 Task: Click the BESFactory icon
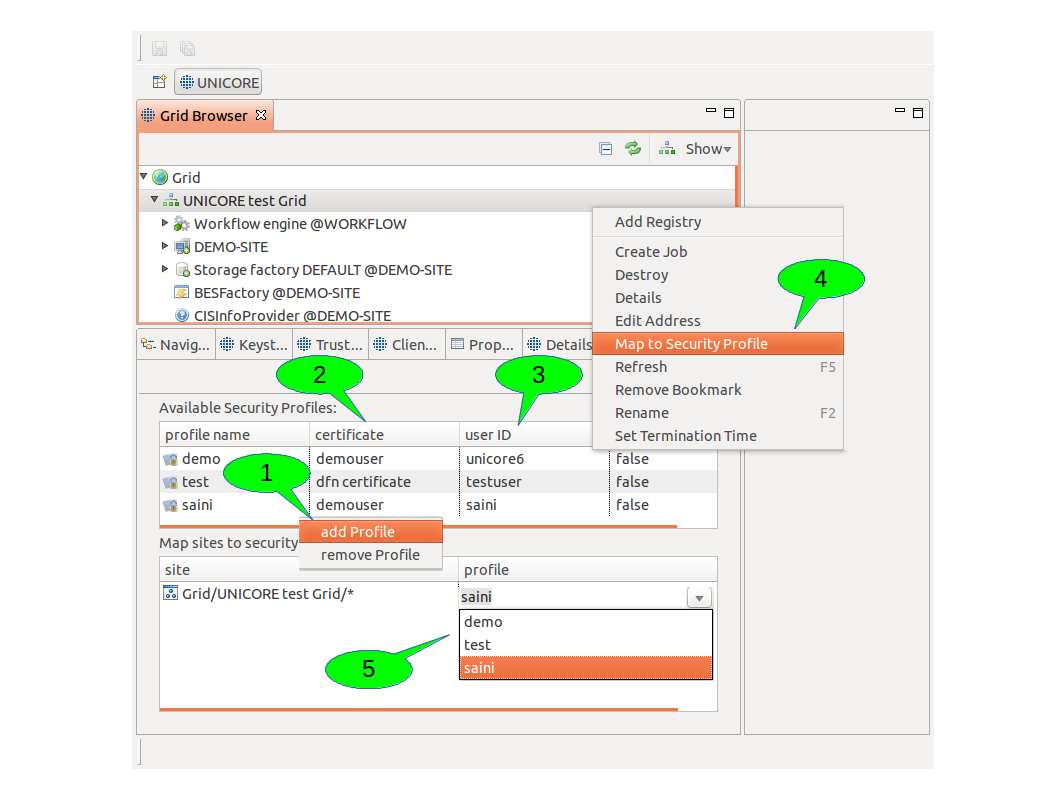click(x=182, y=293)
